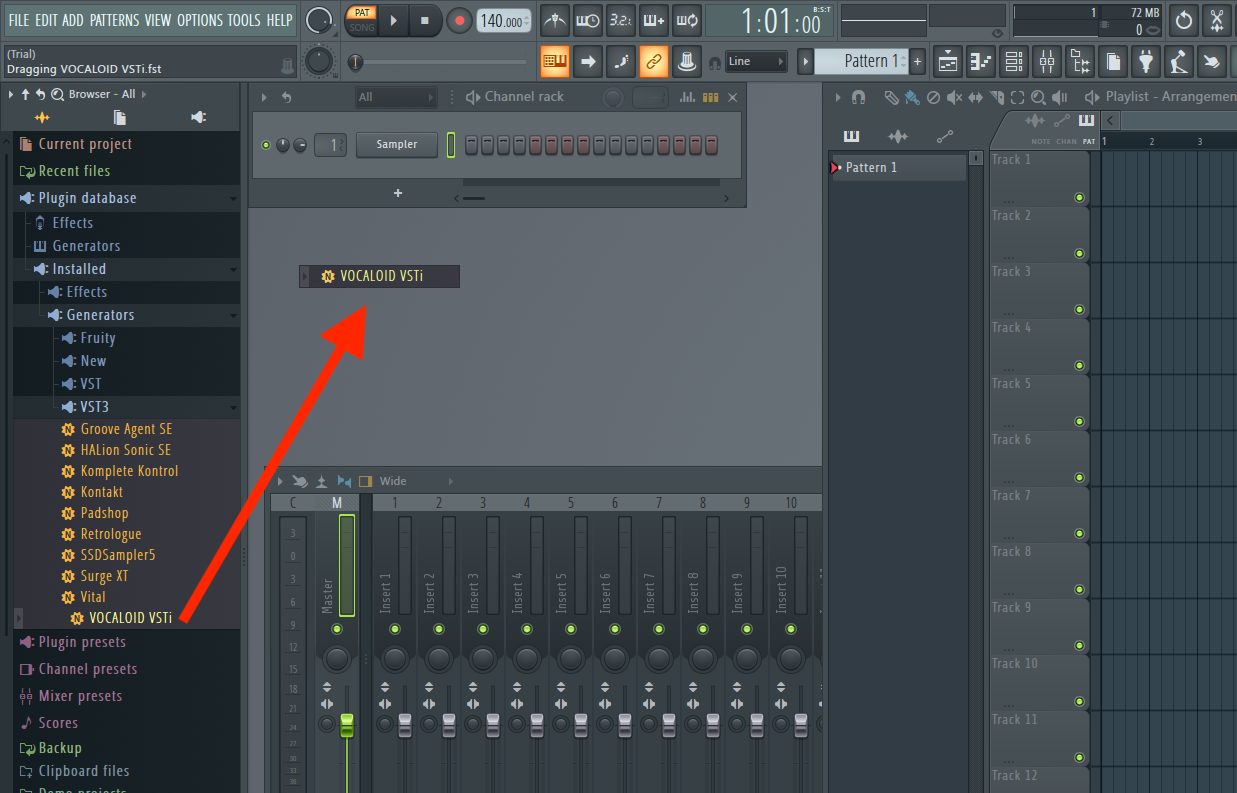Viewport: 1237px width, 793px height.
Task: Click the red Record button
Action: coord(459,20)
